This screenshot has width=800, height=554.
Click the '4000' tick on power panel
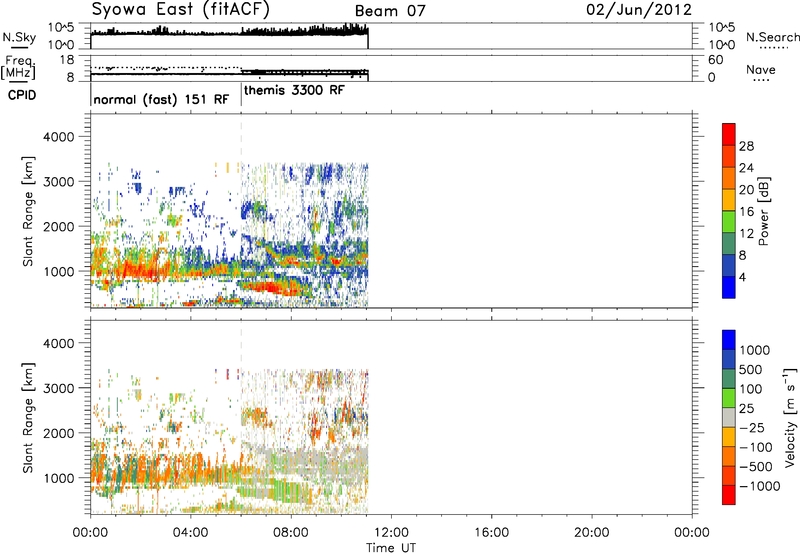tap(58, 136)
